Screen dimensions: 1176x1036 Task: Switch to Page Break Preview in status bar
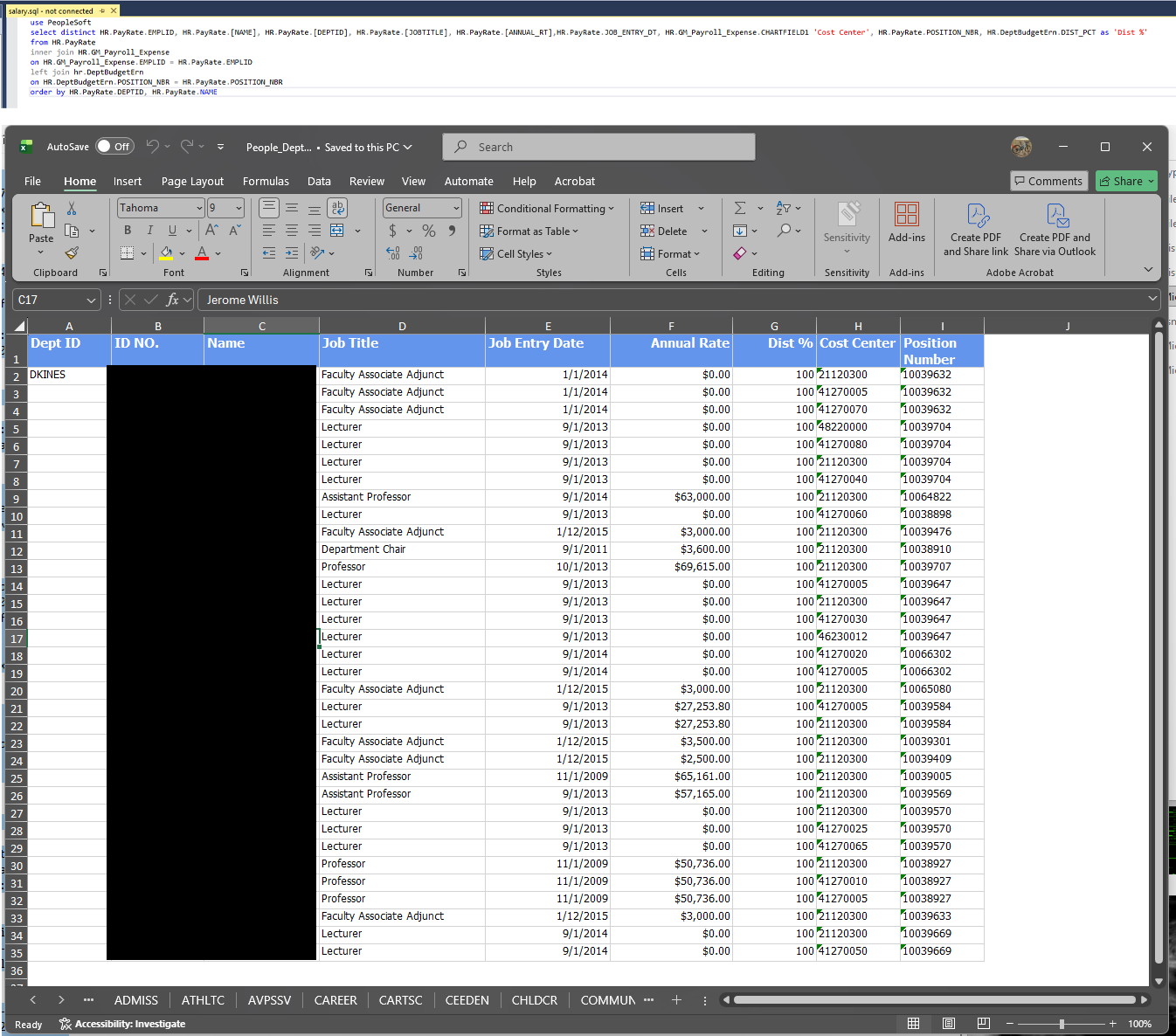[x=984, y=1024]
